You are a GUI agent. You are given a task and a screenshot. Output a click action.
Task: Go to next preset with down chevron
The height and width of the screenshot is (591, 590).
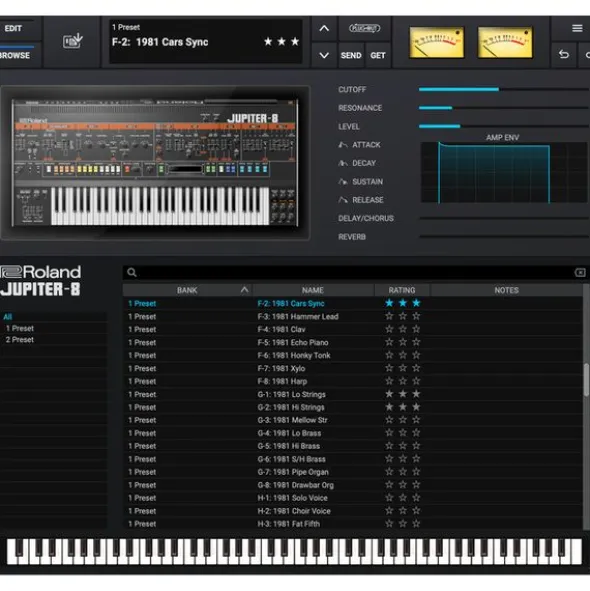pyautogui.click(x=324, y=55)
